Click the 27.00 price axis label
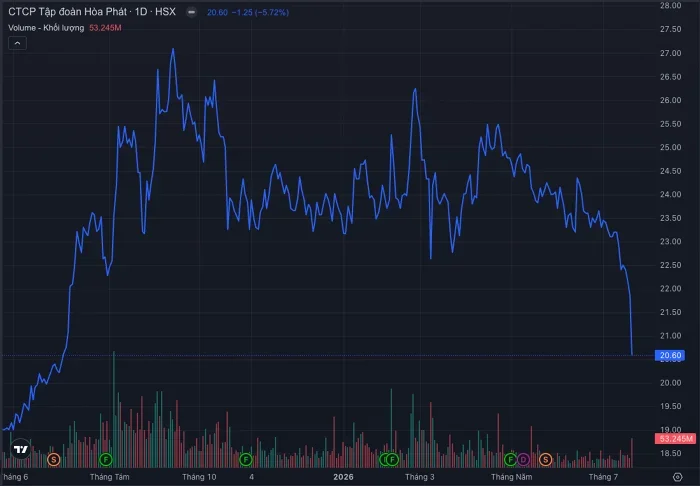The width and height of the screenshot is (700, 486). click(671, 53)
